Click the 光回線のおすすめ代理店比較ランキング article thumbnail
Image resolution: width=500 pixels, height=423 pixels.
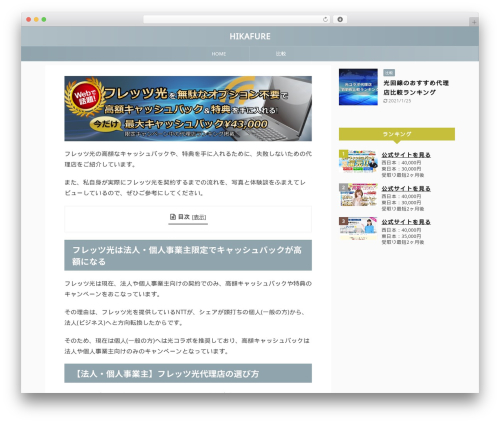click(358, 87)
